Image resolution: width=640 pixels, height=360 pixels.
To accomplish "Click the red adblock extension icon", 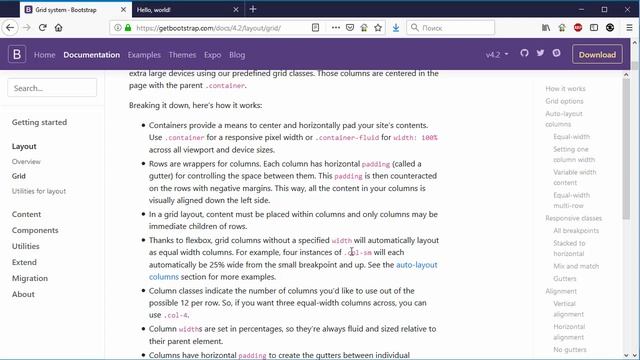I will (578, 28).
